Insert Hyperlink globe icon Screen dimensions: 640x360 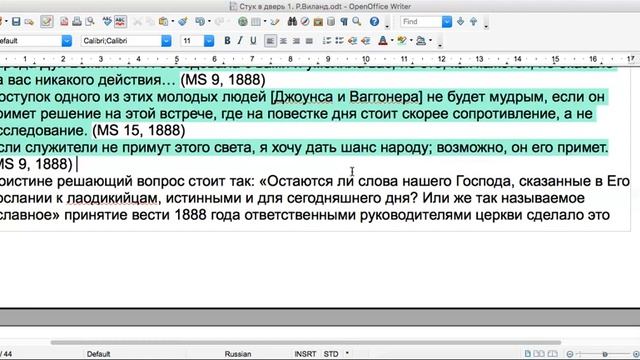click(243, 22)
